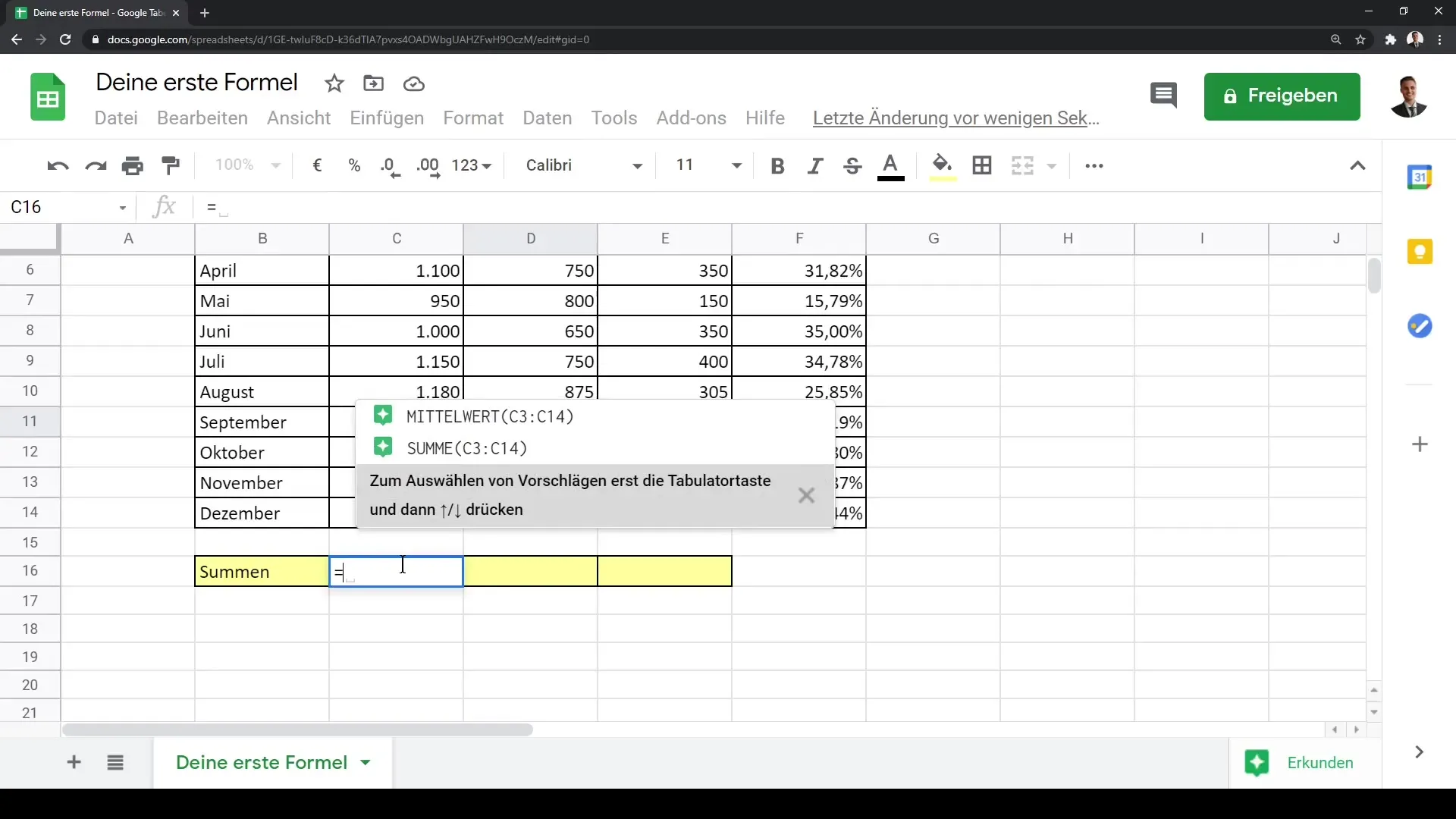
Task: Open the Einfügen menu
Action: pos(386,117)
